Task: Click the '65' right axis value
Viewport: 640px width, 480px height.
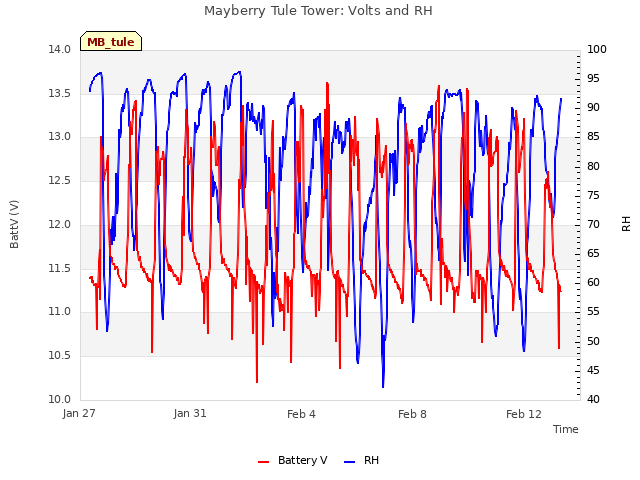Action: [593, 253]
